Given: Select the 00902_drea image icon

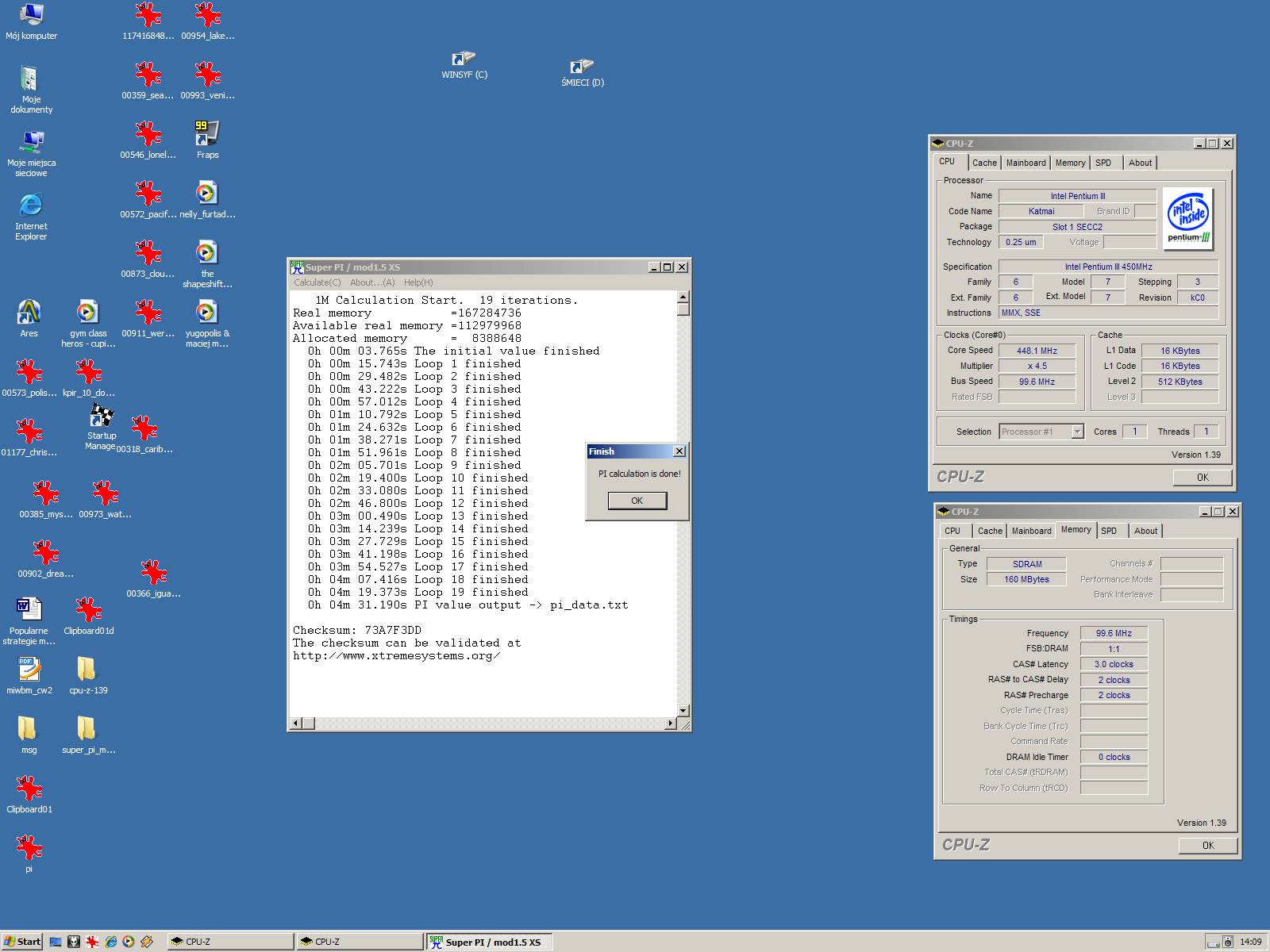Looking at the screenshot, I should click(x=45, y=558).
